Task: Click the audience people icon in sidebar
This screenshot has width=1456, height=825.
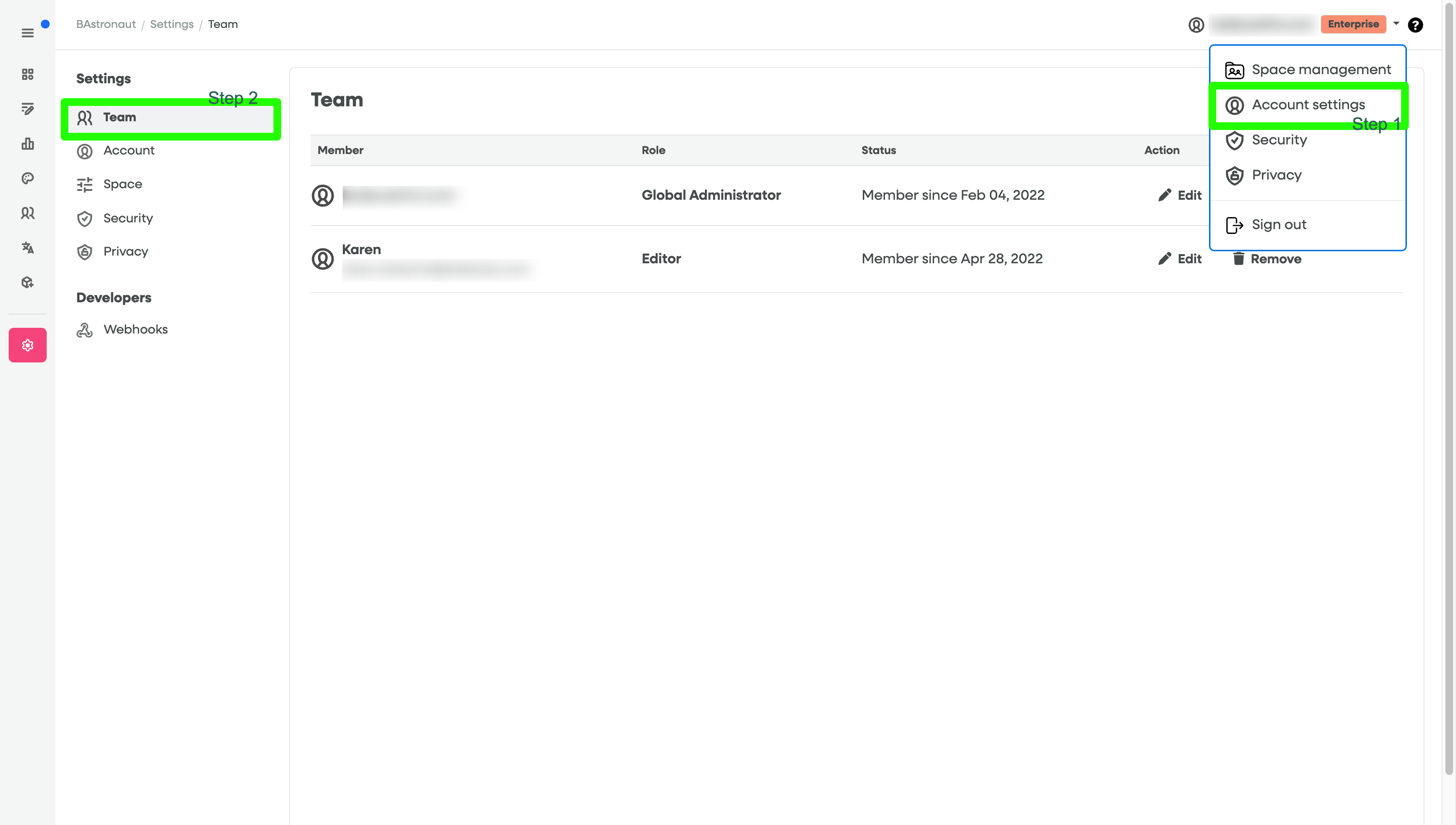Action: 27,213
